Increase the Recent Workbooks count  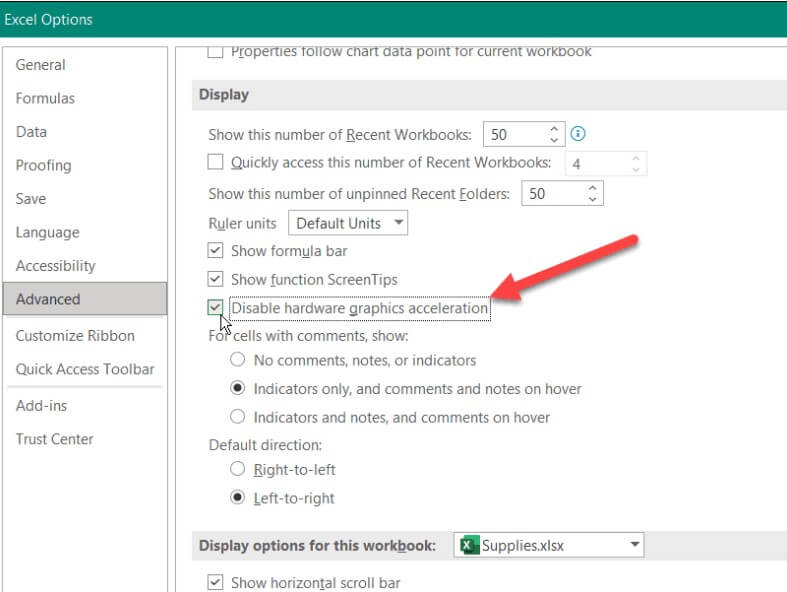pyautogui.click(x=554, y=129)
